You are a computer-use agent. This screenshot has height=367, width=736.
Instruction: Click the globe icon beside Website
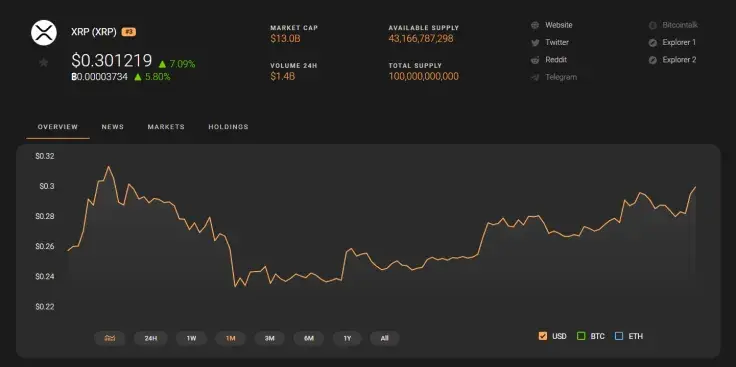click(535, 25)
